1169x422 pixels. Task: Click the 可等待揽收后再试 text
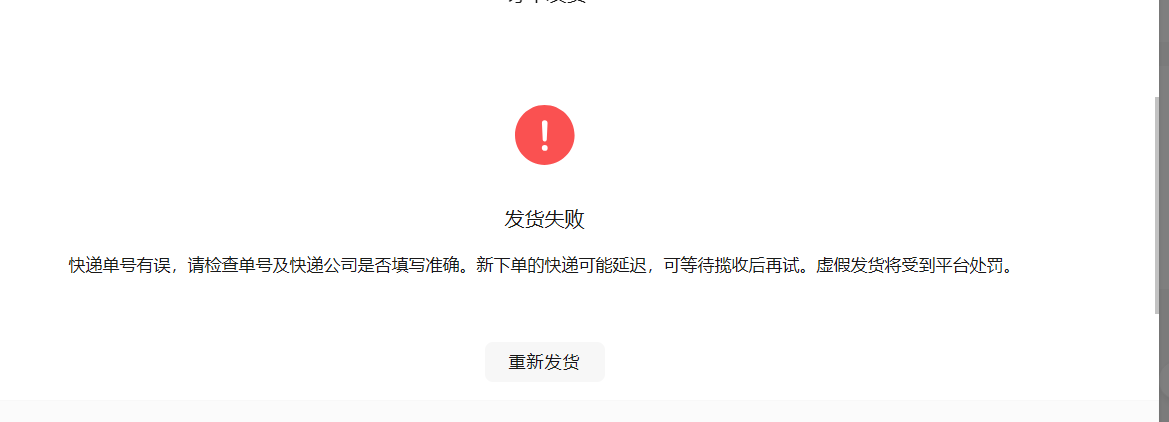[730, 266]
